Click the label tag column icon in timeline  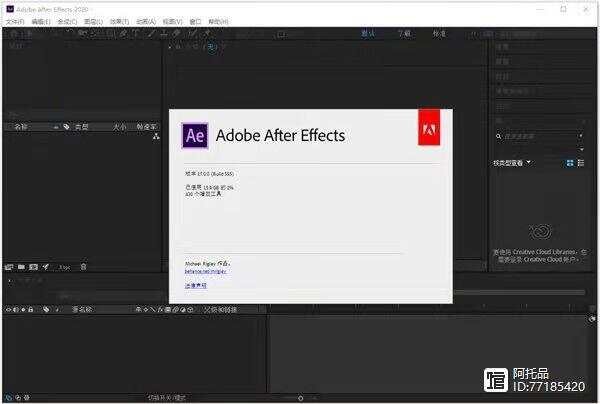pos(46,310)
